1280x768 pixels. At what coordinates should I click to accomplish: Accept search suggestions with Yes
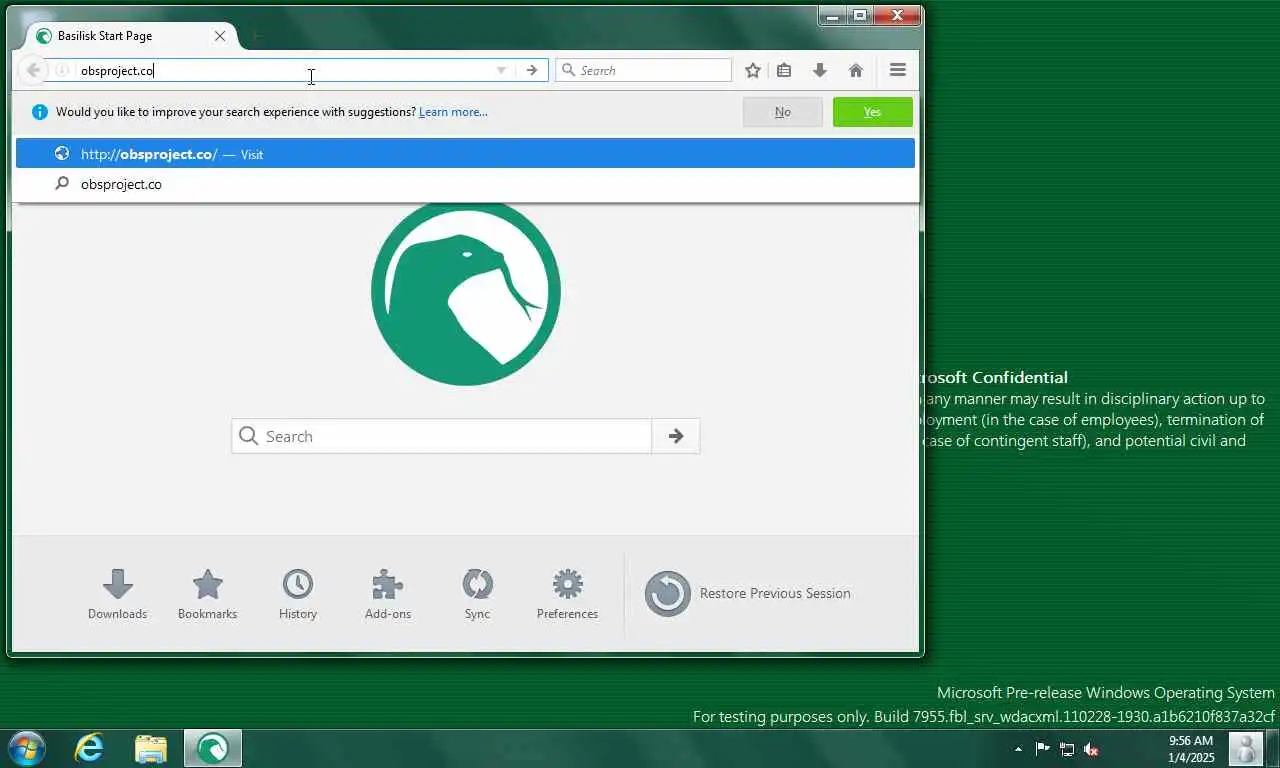pos(873,112)
